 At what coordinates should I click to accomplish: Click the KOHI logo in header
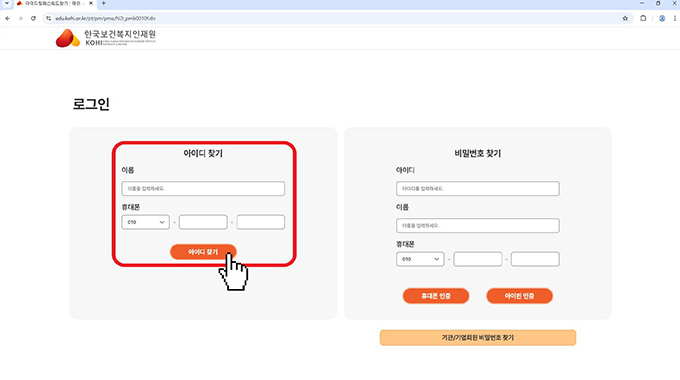pos(106,38)
